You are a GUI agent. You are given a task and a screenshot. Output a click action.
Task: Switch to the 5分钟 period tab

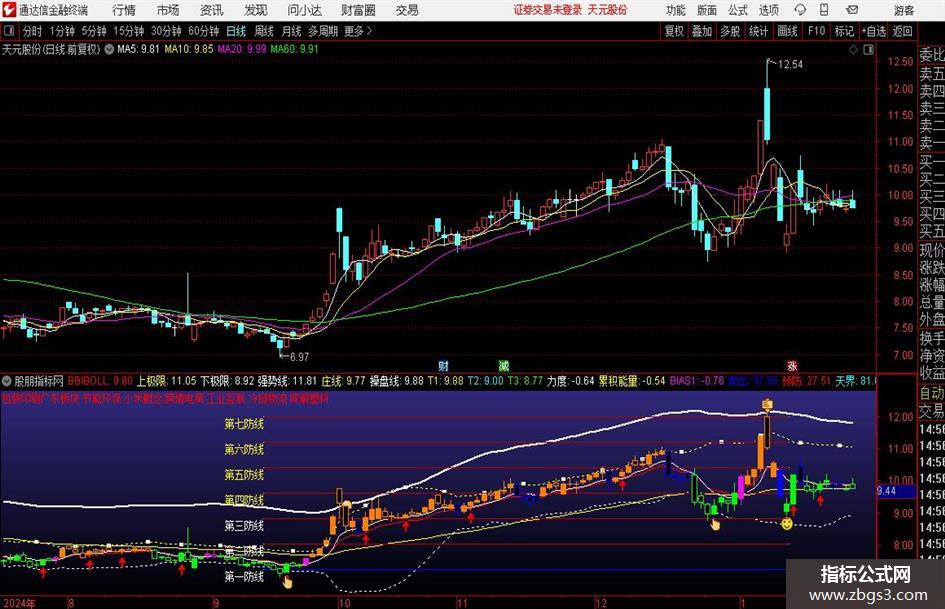[x=94, y=31]
